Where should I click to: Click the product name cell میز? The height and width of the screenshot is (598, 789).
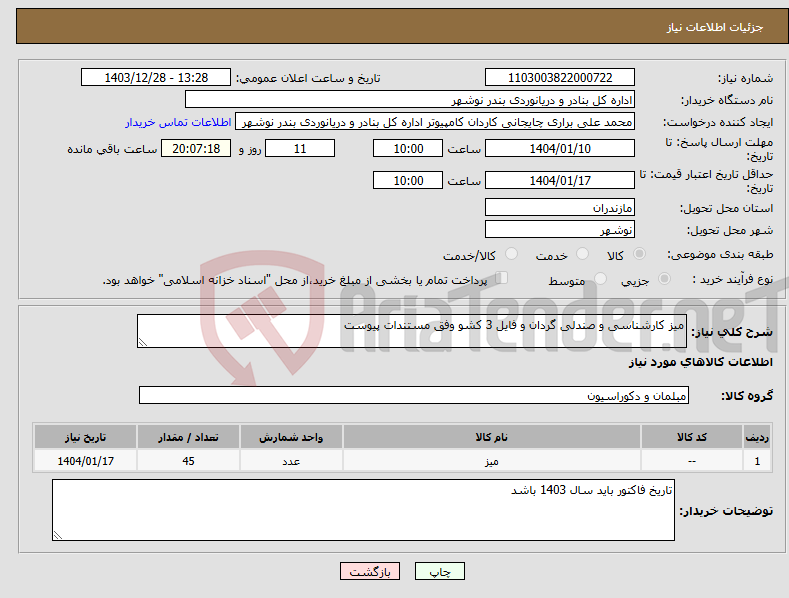492,461
